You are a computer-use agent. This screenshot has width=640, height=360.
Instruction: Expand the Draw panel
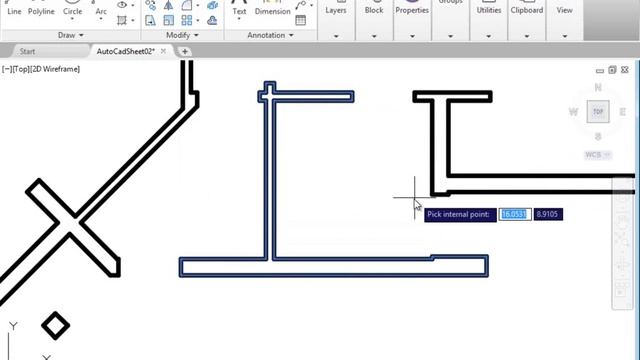click(x=71, y=36)
